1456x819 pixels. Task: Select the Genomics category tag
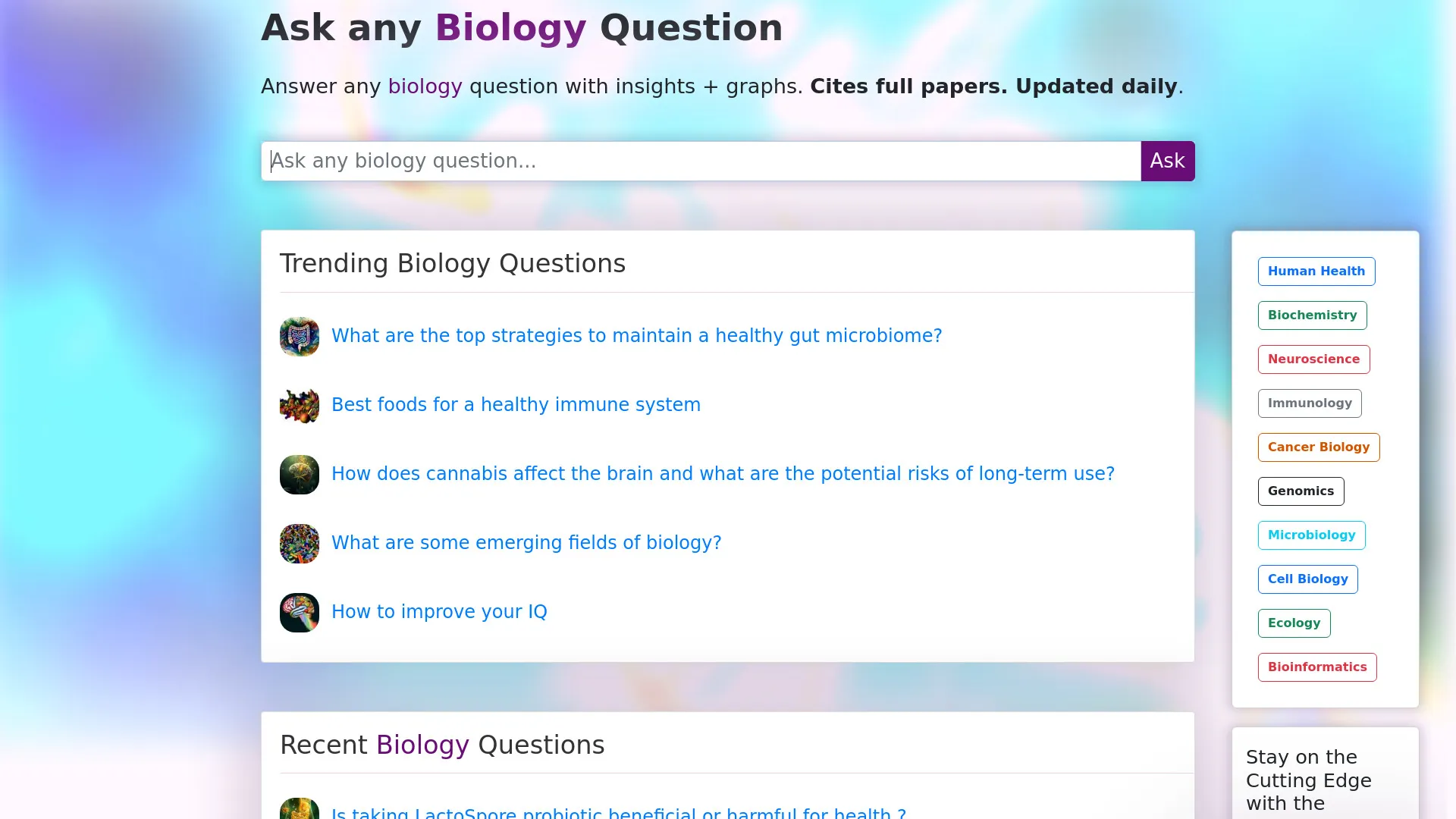[1301, 491]
